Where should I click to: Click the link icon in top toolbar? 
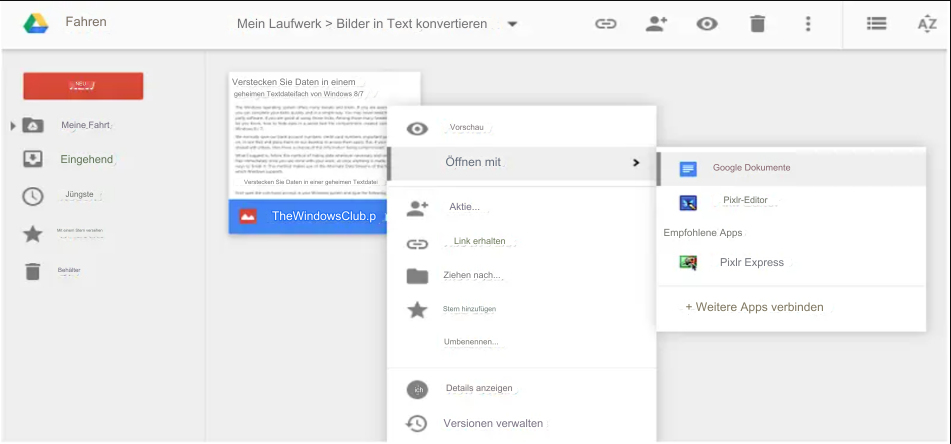coord(605,24)
